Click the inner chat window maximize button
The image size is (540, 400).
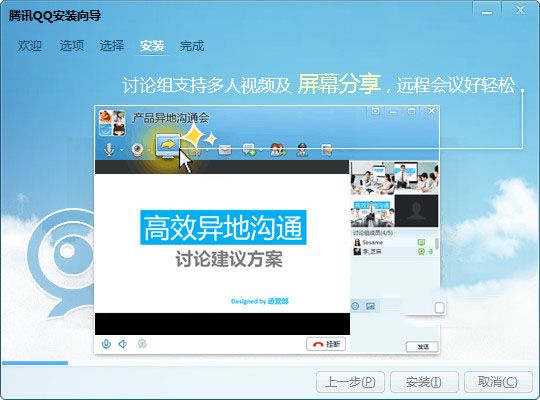[411, 111]
